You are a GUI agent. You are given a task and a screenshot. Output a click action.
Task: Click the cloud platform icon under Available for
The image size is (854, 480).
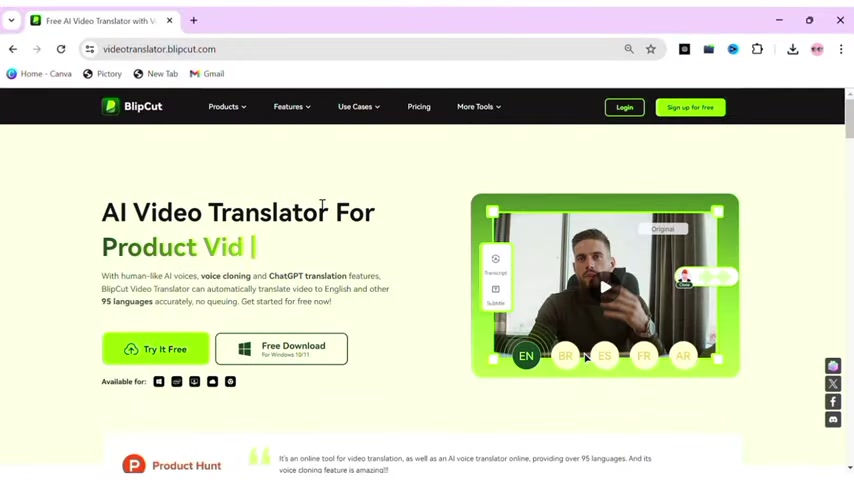click(212, 381)
